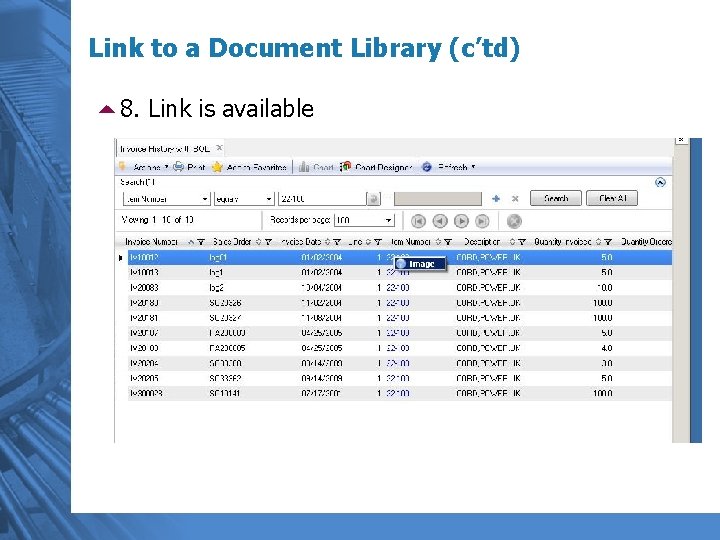Choose Image from the popup menu
This screenshot has height=540, width=720.
(x=420, y=264)
